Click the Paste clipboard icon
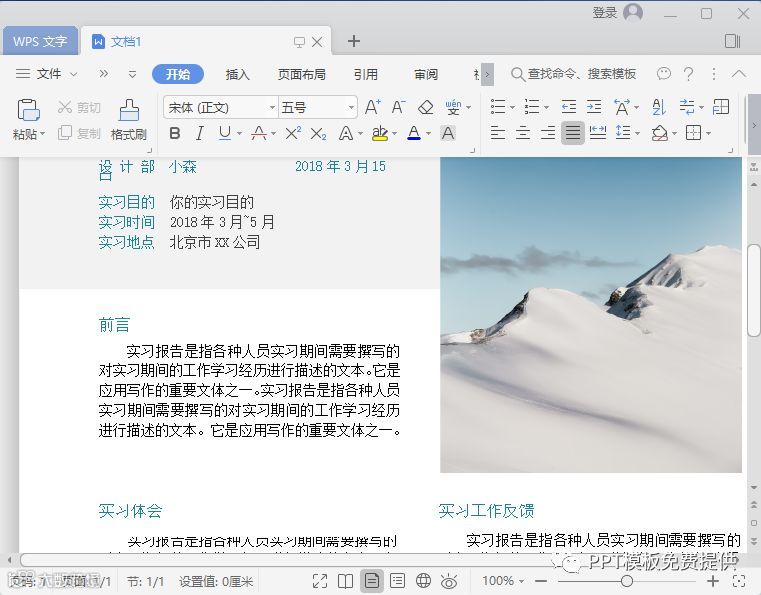 click(28, 110)
